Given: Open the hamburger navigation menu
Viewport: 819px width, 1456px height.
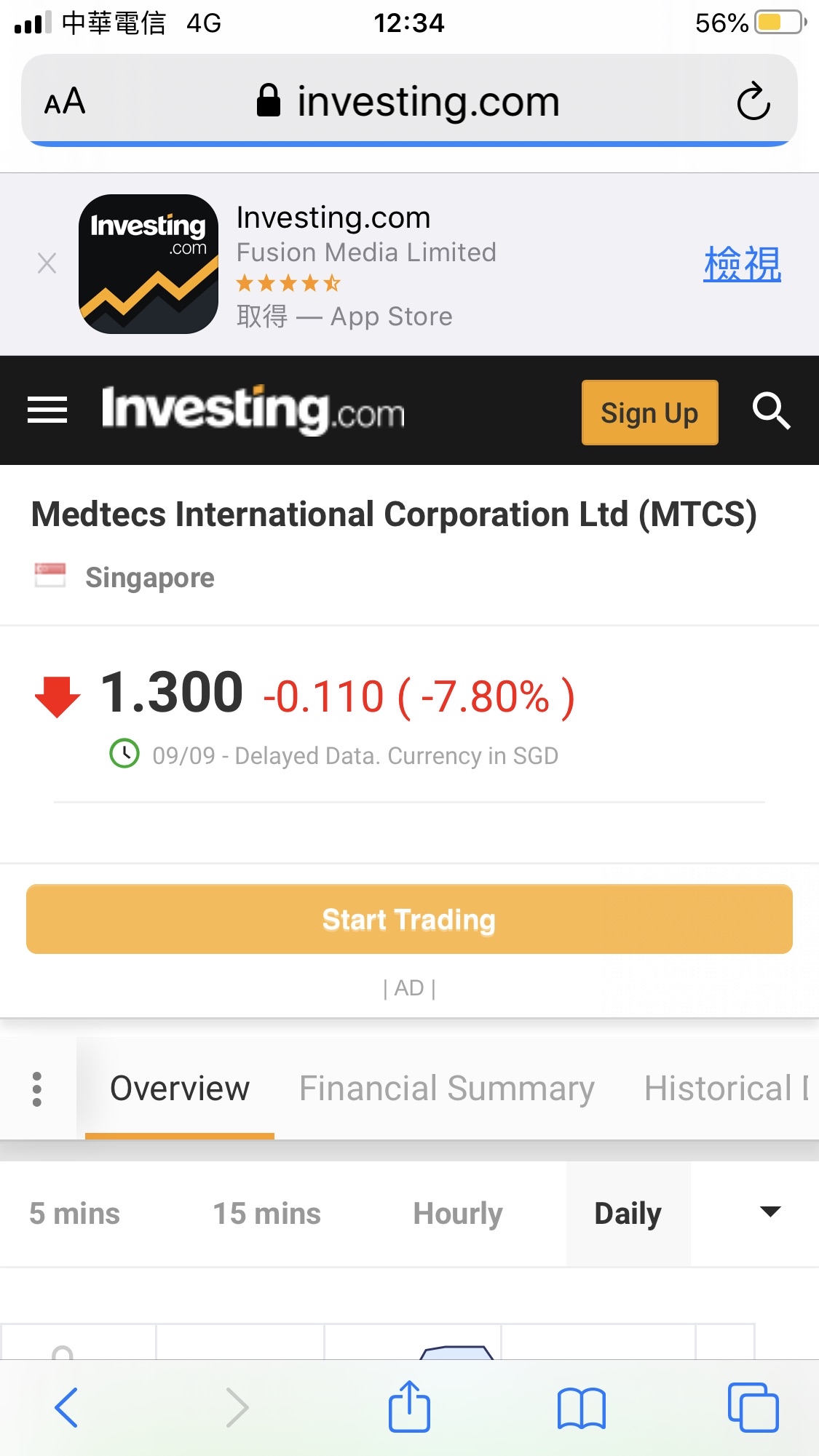Looking at the screenshot, I should click(x=47, y=410).
